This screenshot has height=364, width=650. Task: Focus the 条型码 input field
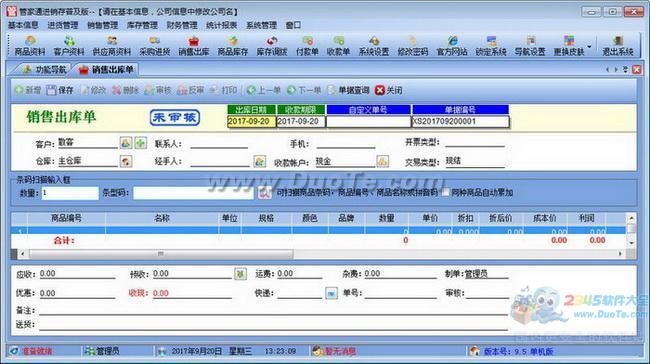pos(193,193)
